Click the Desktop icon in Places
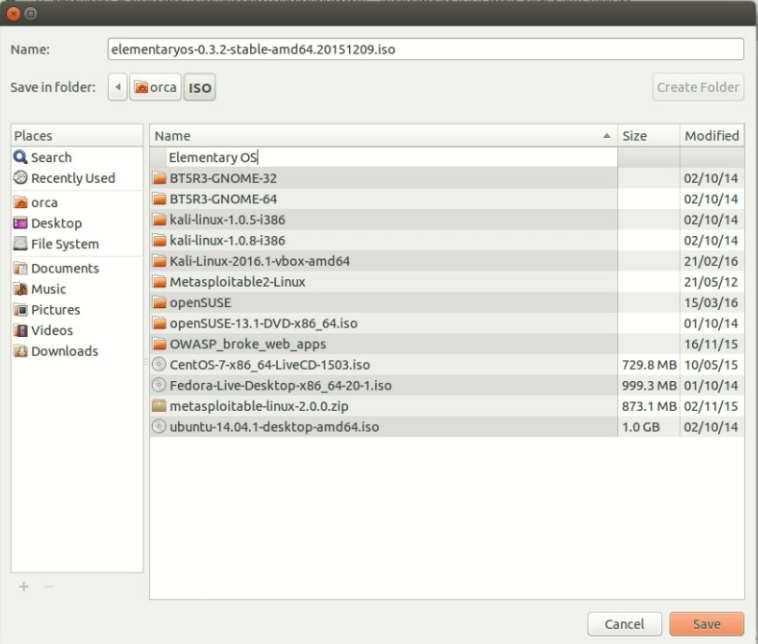The height and width of the screenshot is (644, 758). [x=20, y=223]
